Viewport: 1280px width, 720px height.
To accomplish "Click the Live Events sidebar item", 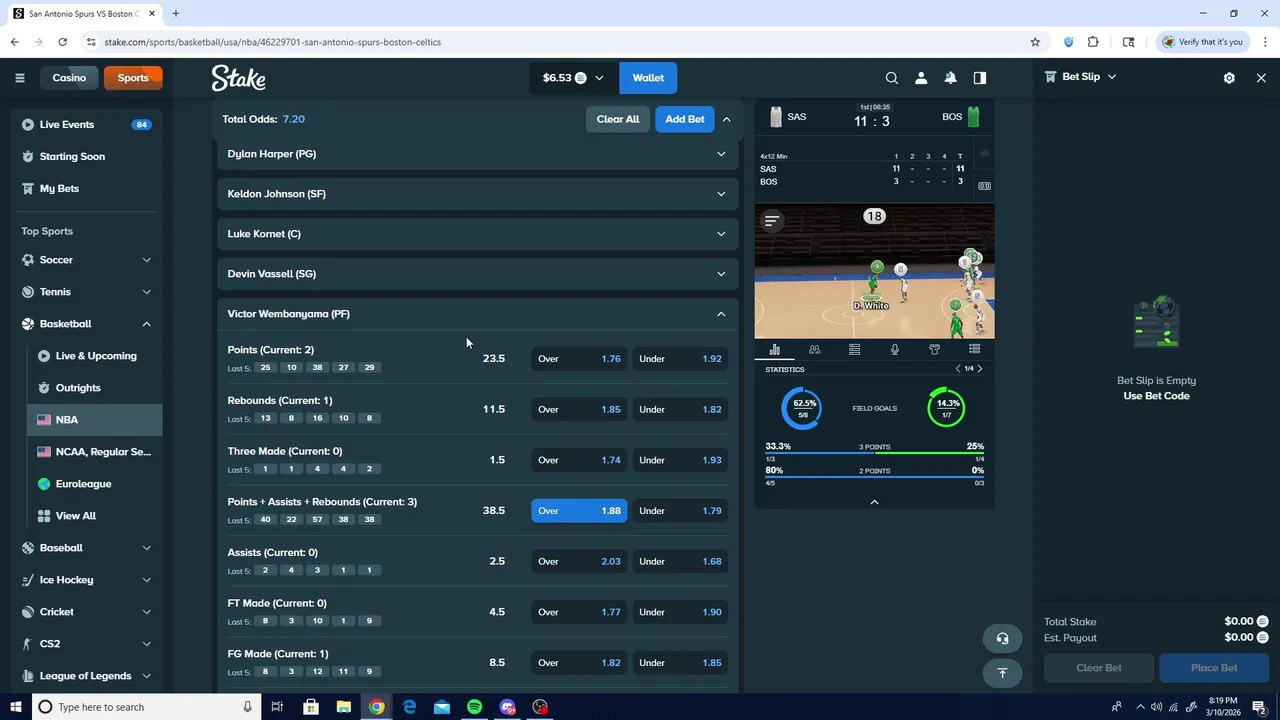I will [x=86, y=124].
